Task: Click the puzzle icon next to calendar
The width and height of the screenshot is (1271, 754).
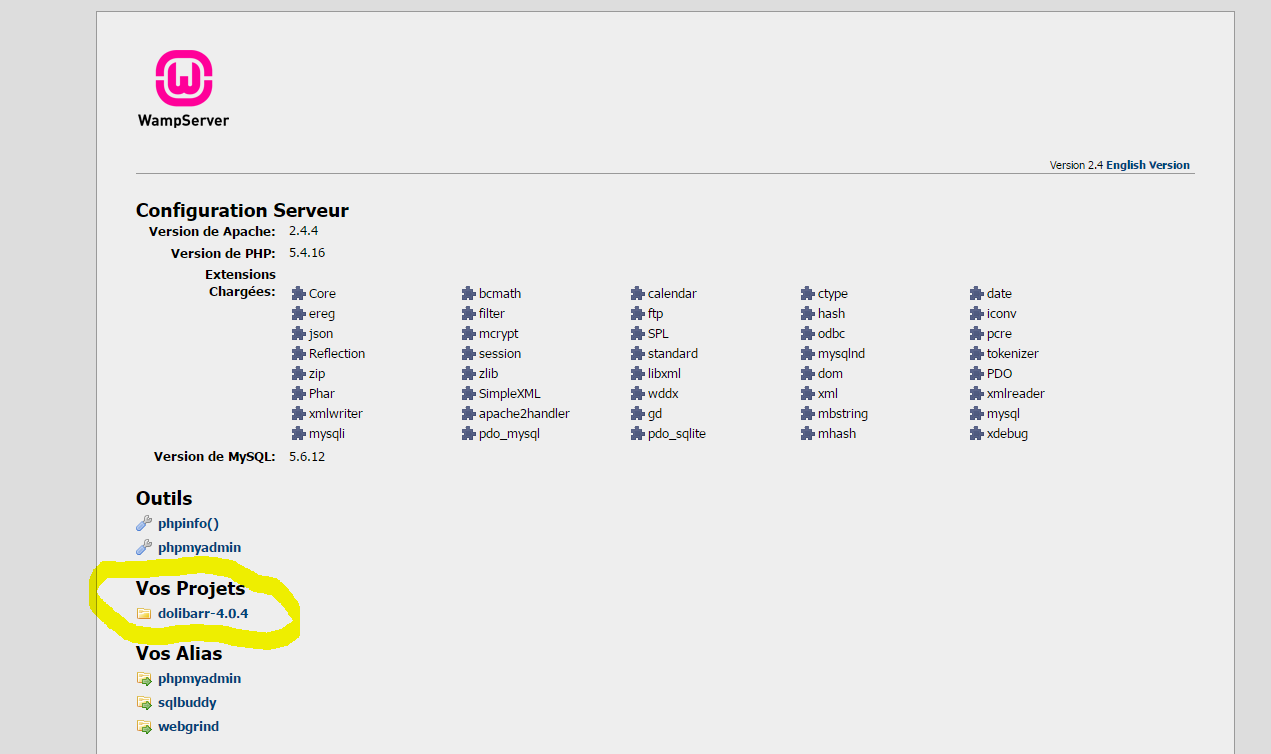Action: pyautogui.click(x=638, y=293)
